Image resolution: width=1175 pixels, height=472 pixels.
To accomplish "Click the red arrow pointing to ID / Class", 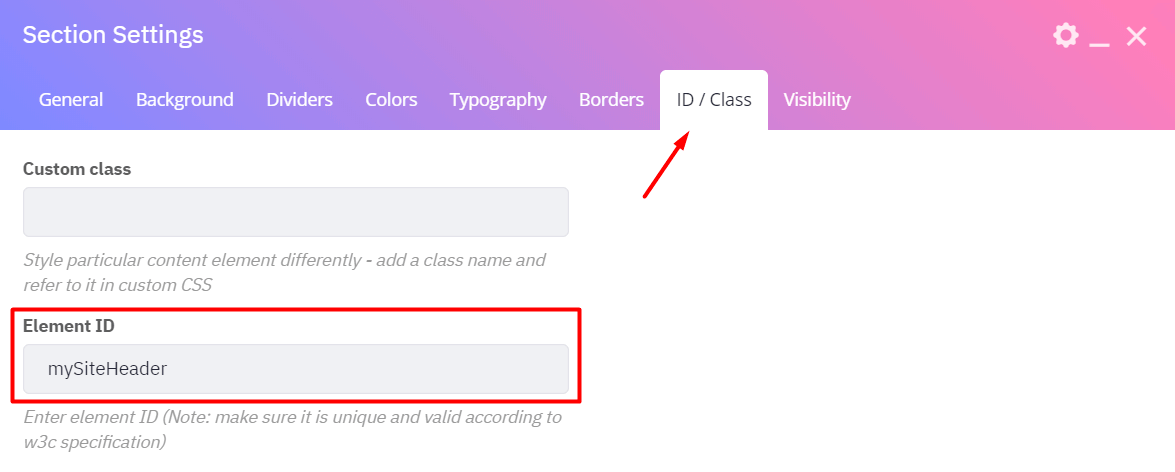I will pos(666,166).
